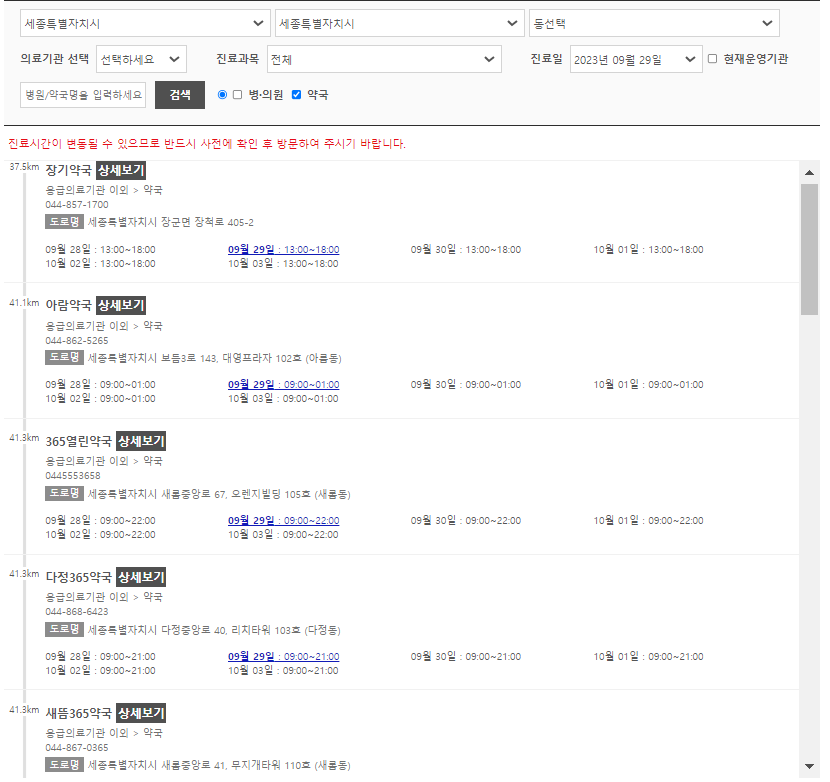
Task: Click phone number 044-862-5265
Action: [77, 340]
